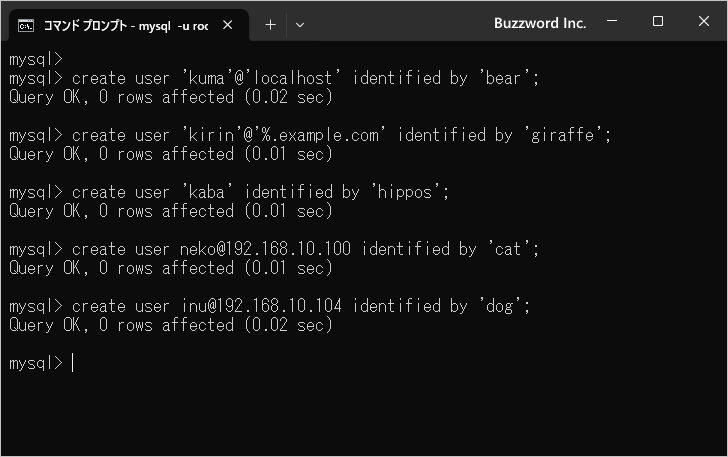Image resolution: width=728 pixels, height=457 pixels.
Task: Click the empty mysql> prompt at the top
Action: (x=36, y=59)
